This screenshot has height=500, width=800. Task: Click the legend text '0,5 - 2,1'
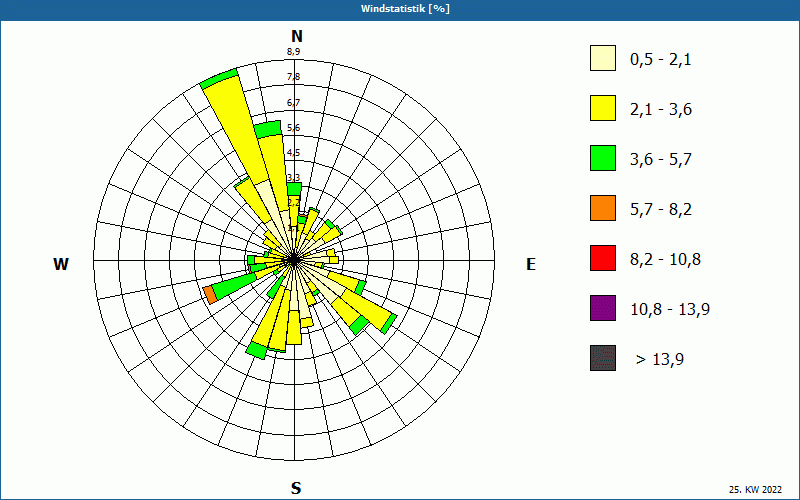click(661, 60)
